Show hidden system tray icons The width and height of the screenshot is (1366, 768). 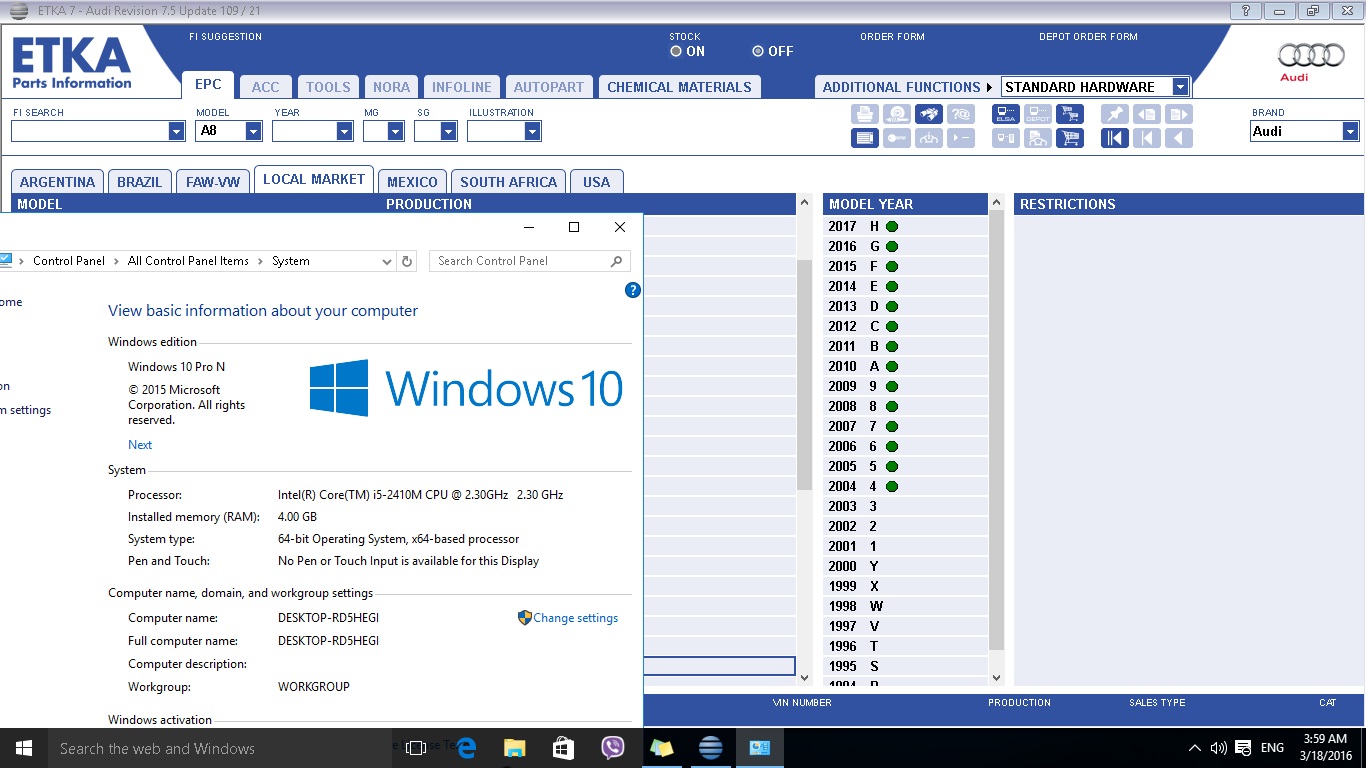[1194, 748]
